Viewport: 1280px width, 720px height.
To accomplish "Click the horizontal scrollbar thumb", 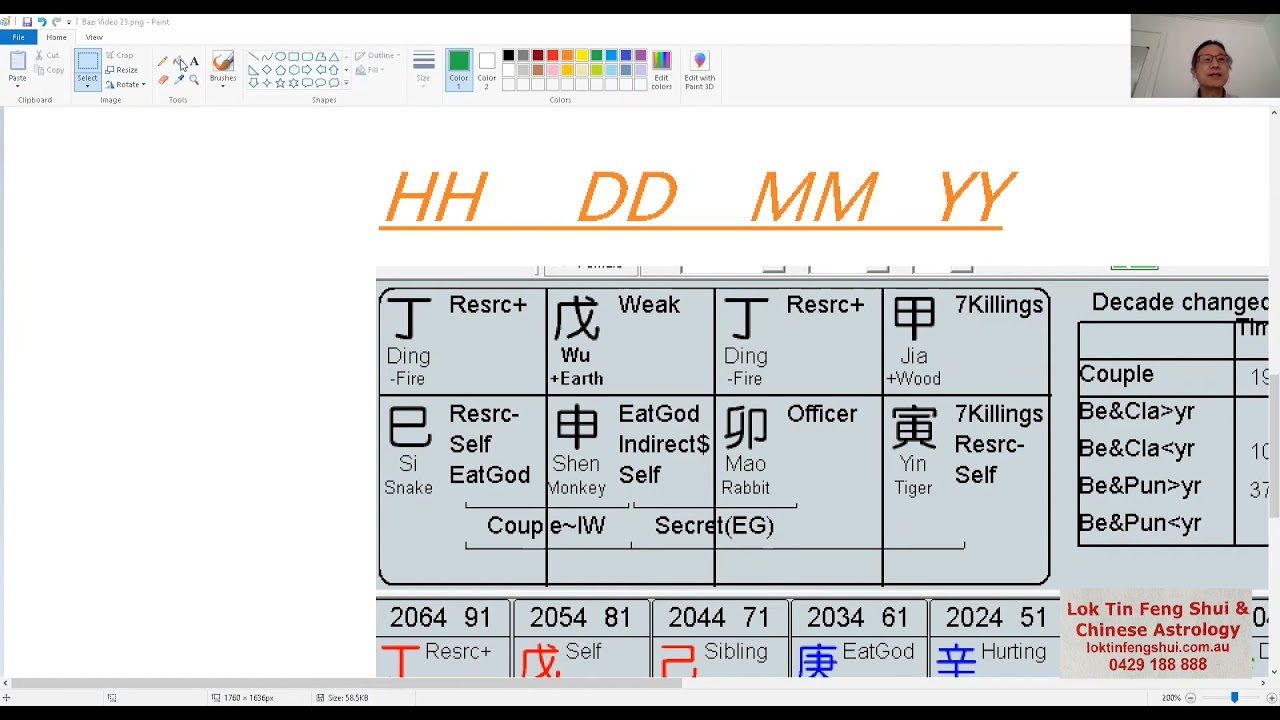I will click(x=347, y=684).
